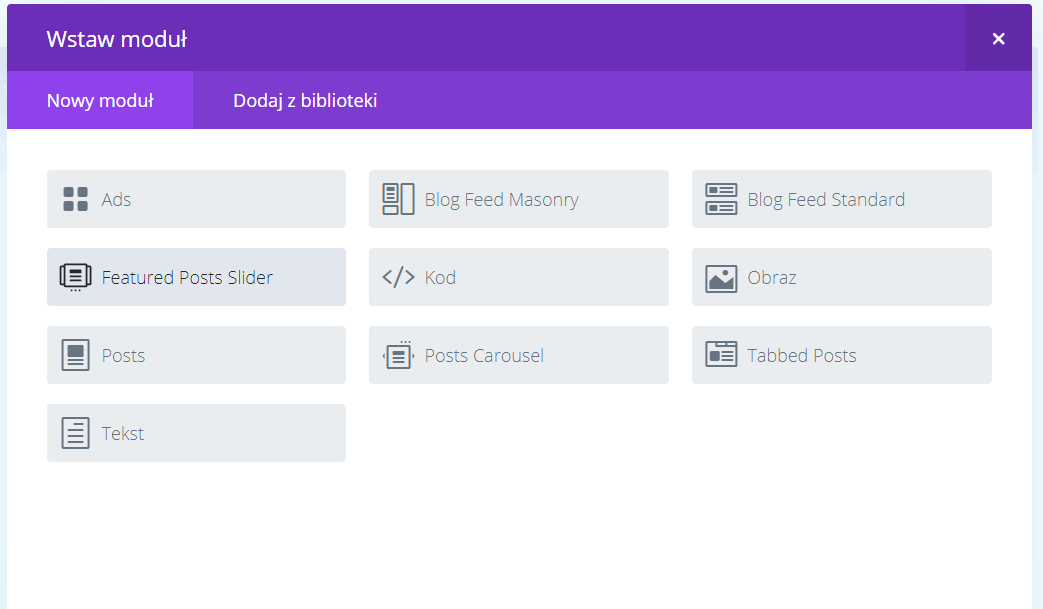Click the Posts Carousel icon
The width and height of the screenshot is (1043, 609).
pyautogui.click(x=398, y=355)
